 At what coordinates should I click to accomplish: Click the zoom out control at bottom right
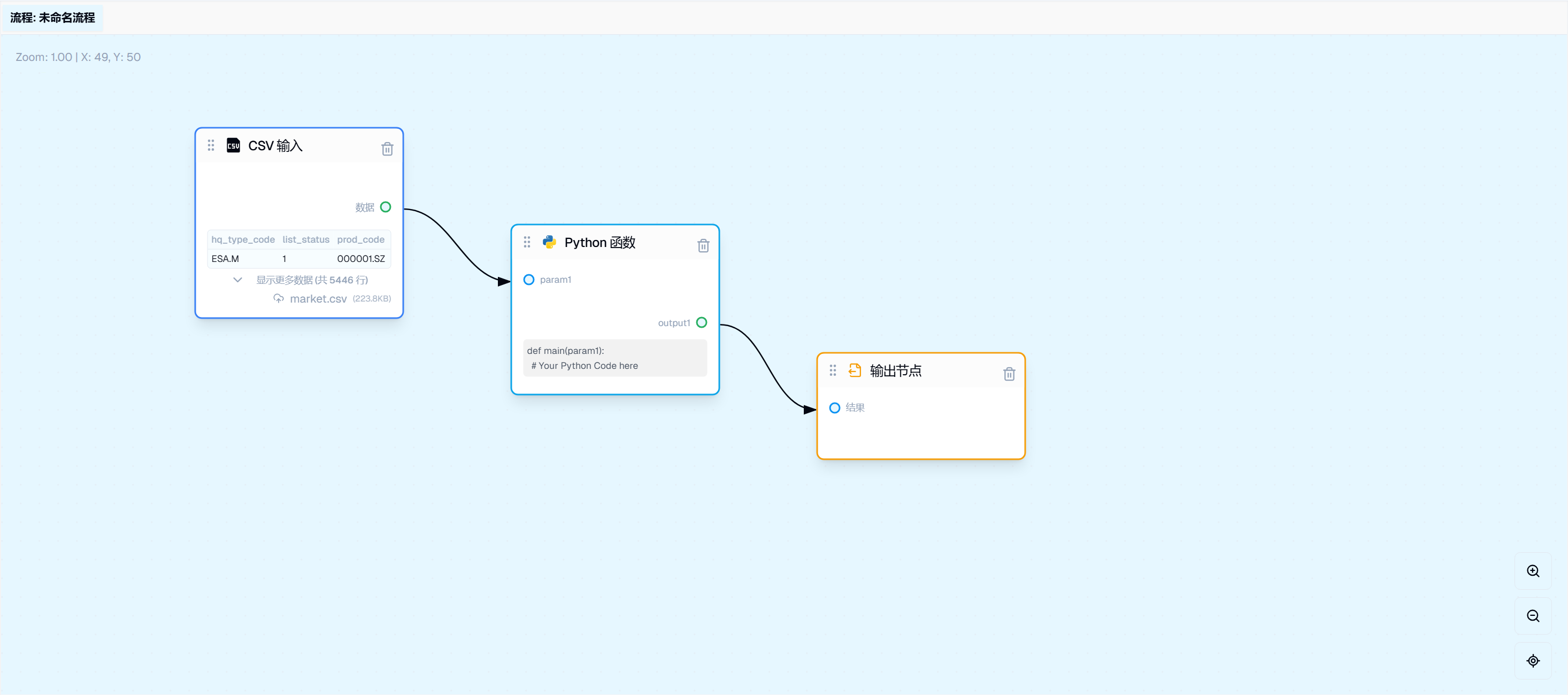coord(1533,615)
